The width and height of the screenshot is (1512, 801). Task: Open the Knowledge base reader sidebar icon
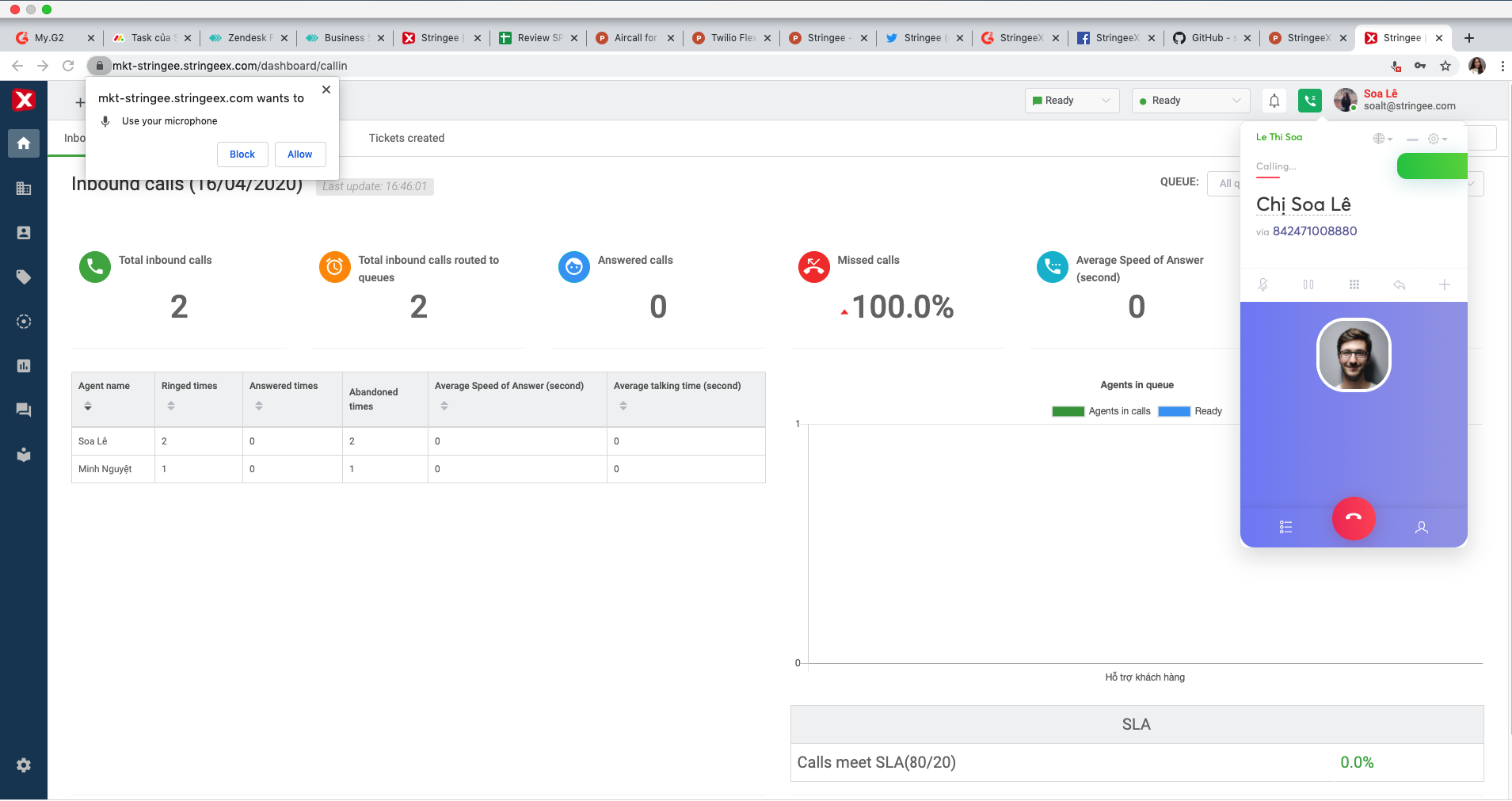click(x=24, y=455)
